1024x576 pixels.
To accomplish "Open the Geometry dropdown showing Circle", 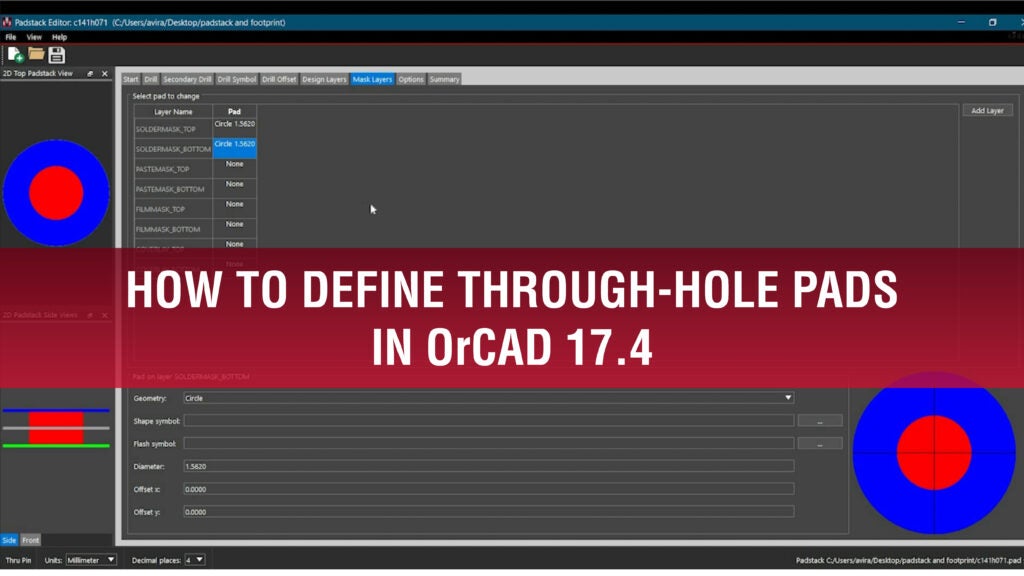I will (x=788, y=397).
